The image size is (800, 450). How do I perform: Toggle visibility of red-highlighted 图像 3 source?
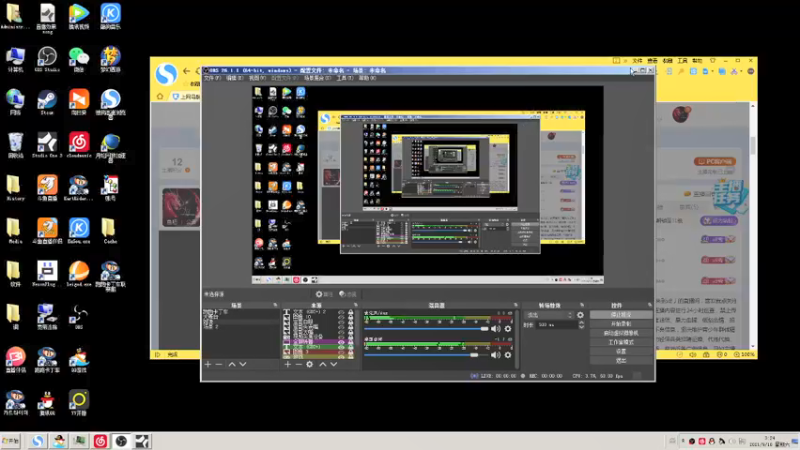tap(341, 352)
